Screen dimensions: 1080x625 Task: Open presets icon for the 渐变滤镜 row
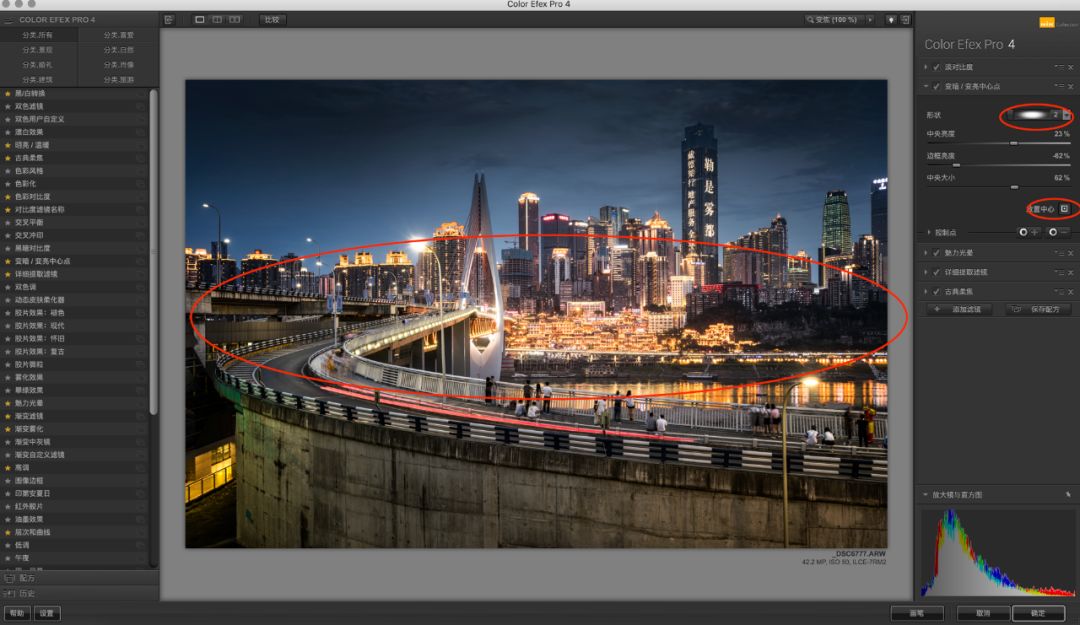pyautogui.click(x=140, y=416)
